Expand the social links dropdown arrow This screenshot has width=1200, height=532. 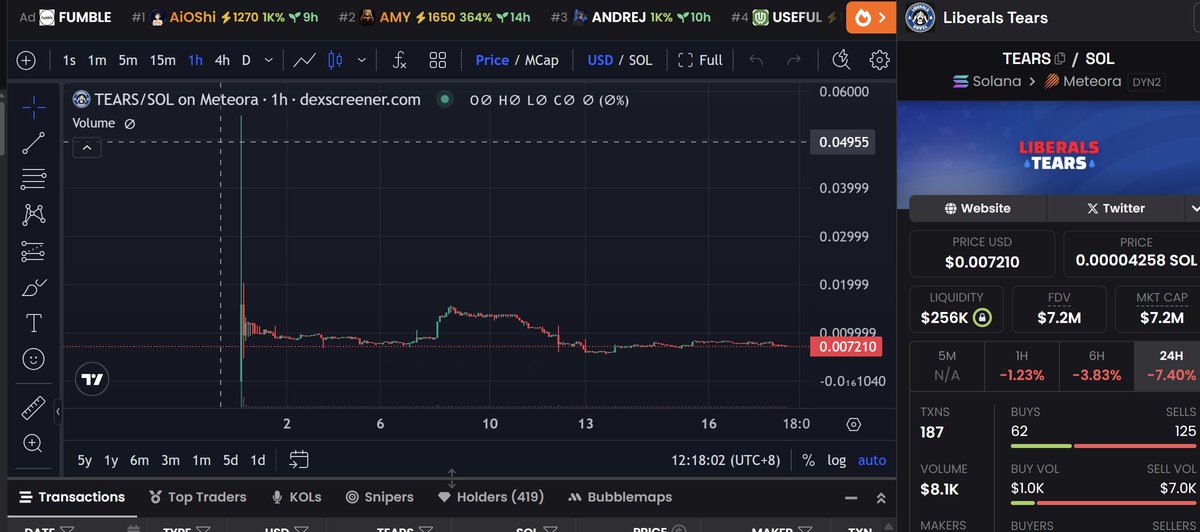click(x=1193, y=208)
